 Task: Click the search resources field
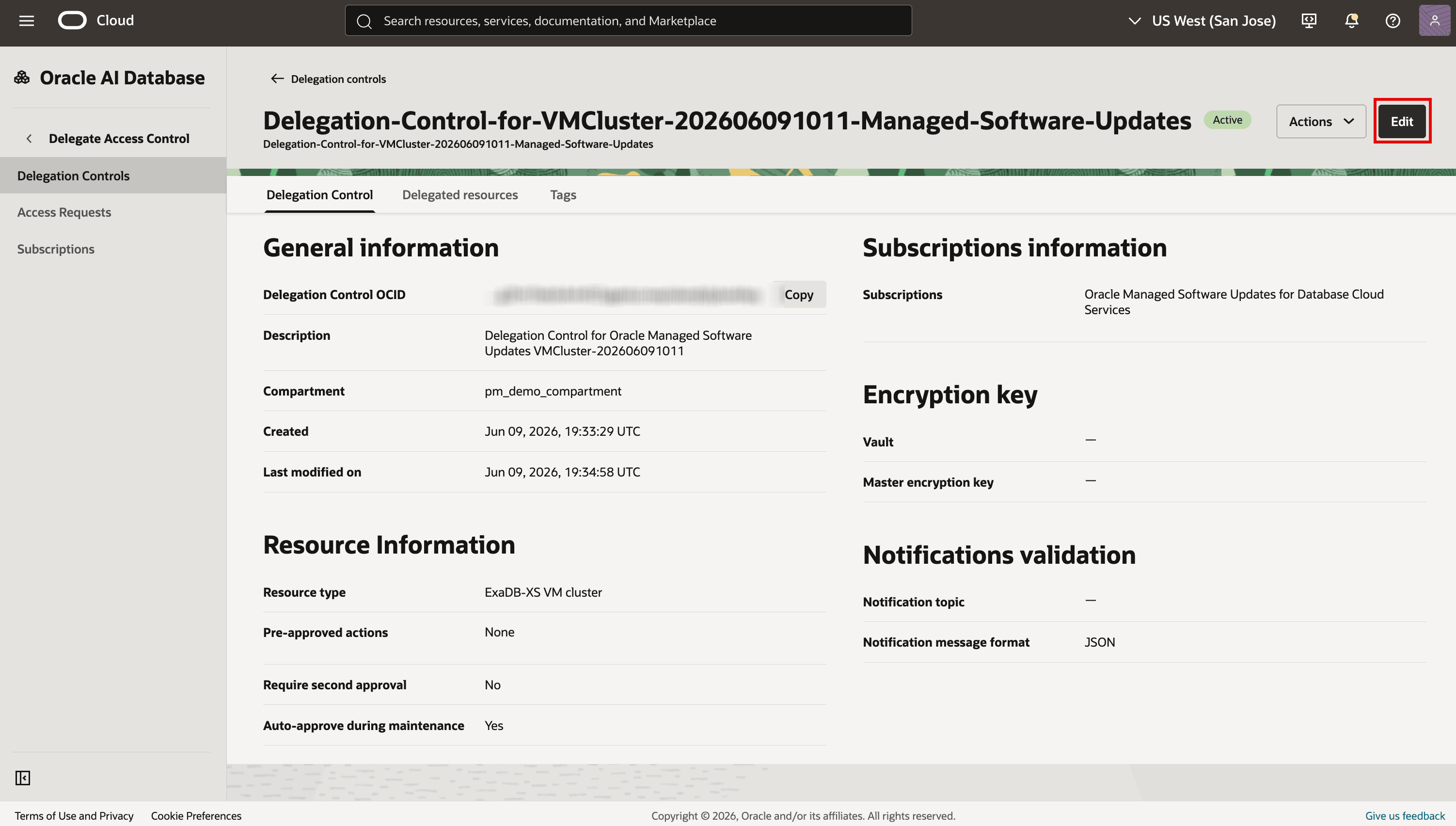tap(628, 21)
